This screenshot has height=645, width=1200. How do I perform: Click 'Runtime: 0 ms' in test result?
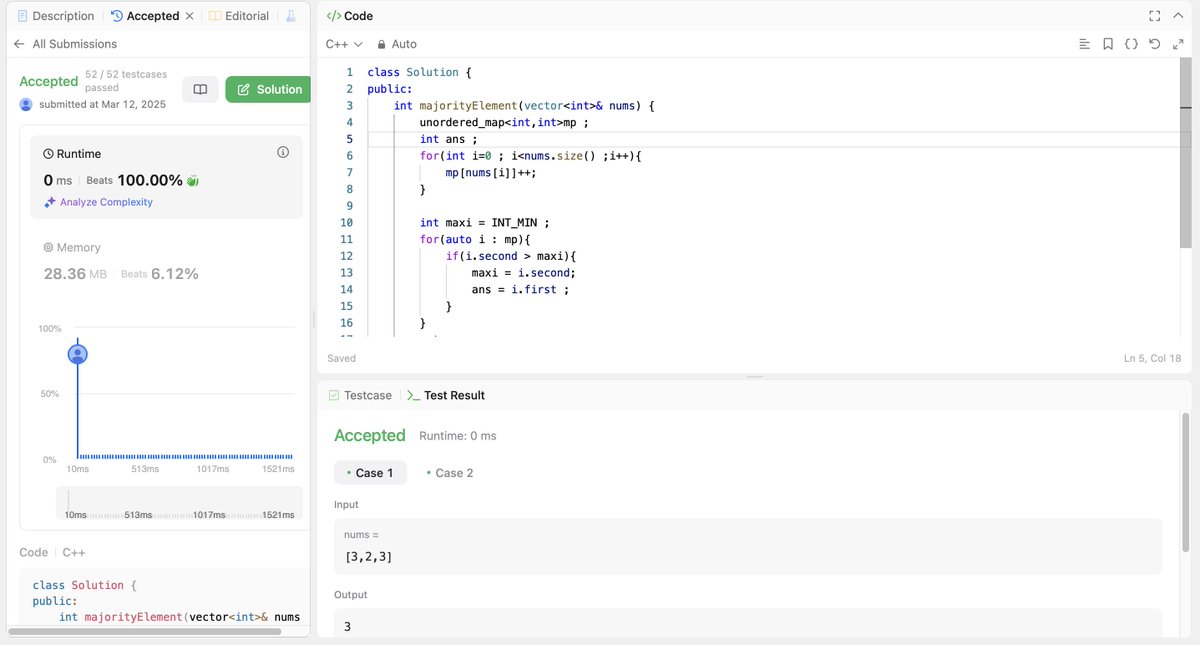pyautogui.click(x=458, y=436)
